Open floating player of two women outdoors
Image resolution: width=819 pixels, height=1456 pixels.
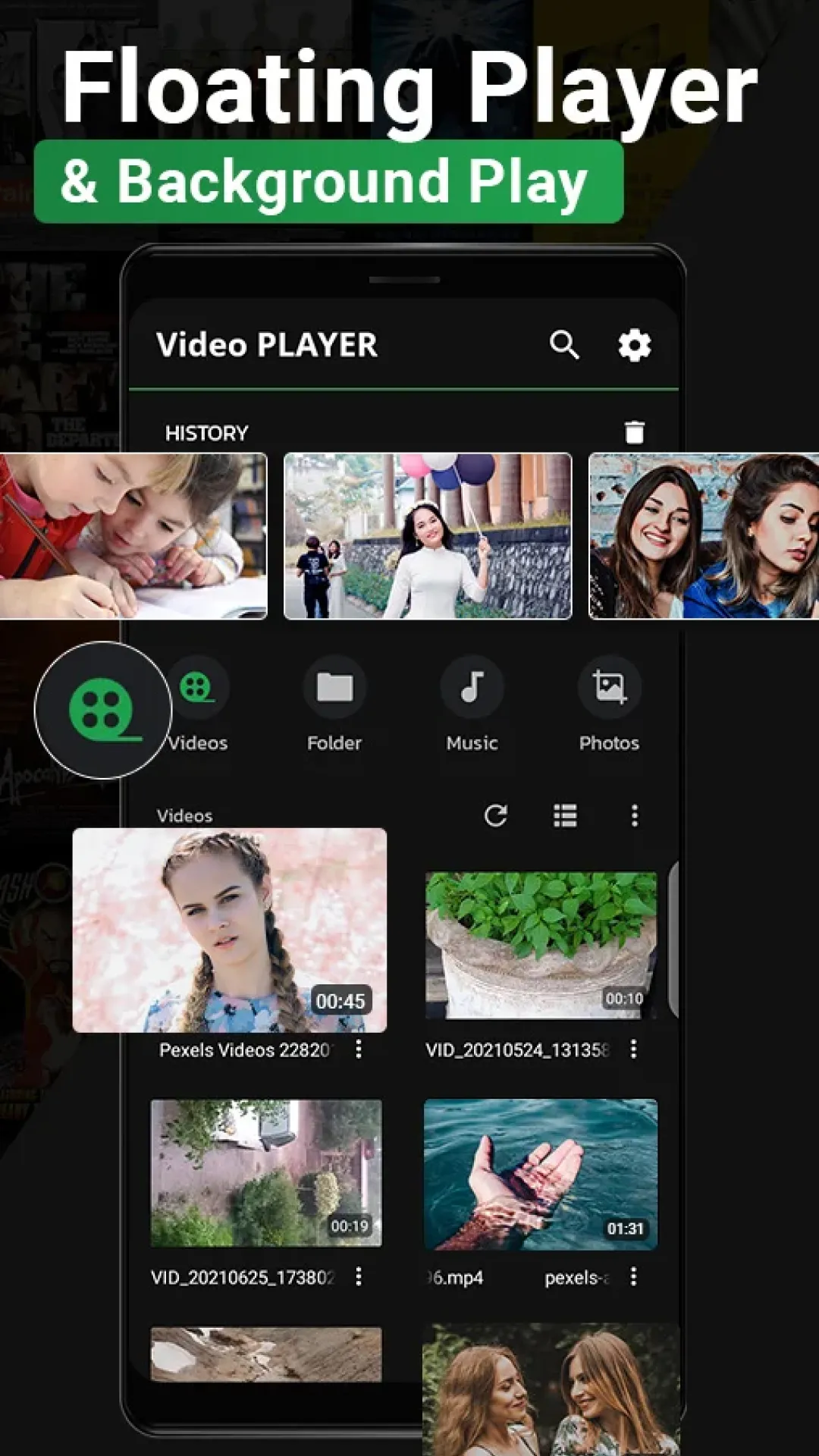click(x=551, y=1389)
